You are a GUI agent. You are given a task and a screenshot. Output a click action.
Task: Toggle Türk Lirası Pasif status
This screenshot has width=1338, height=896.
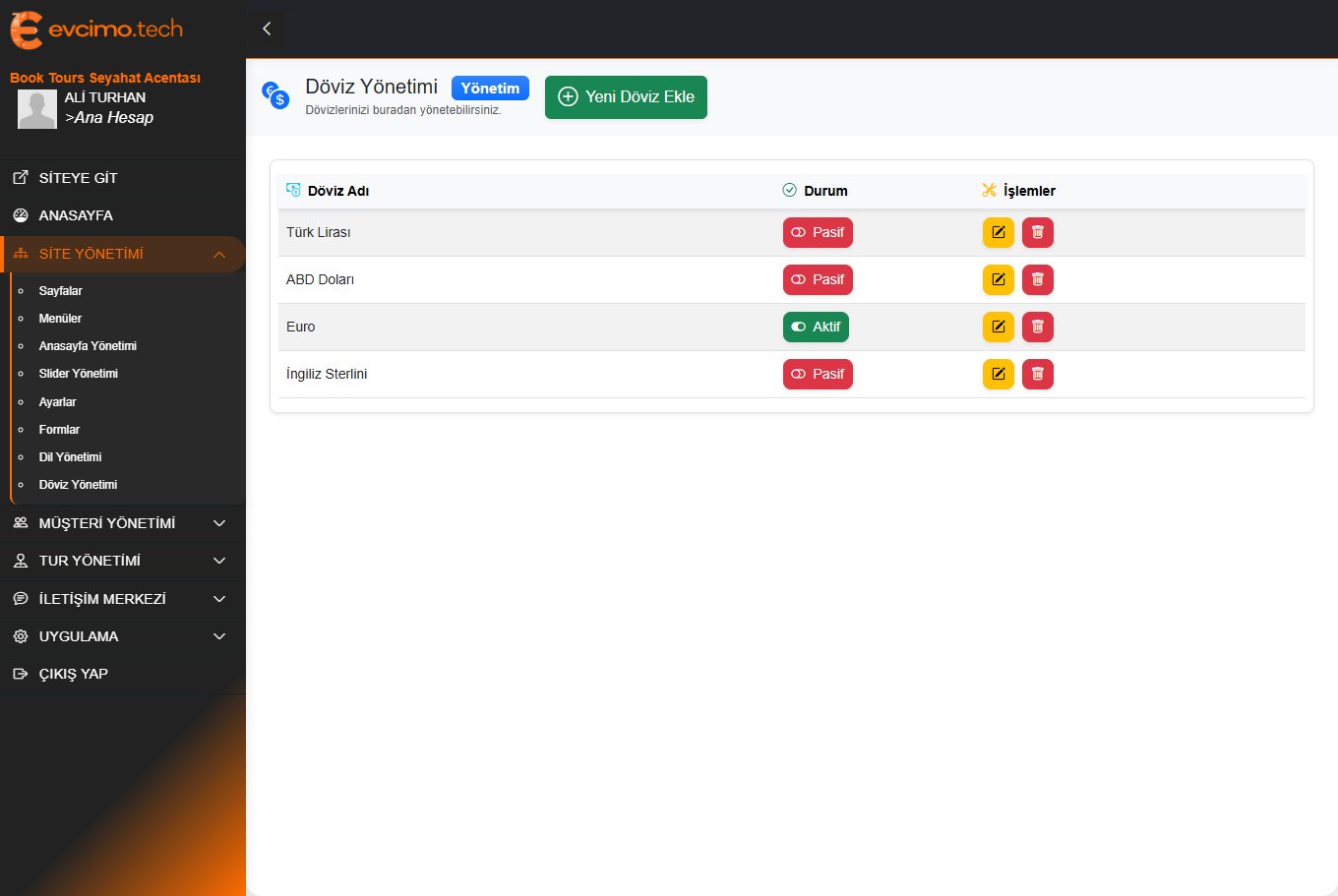click(x=818, y=233)
